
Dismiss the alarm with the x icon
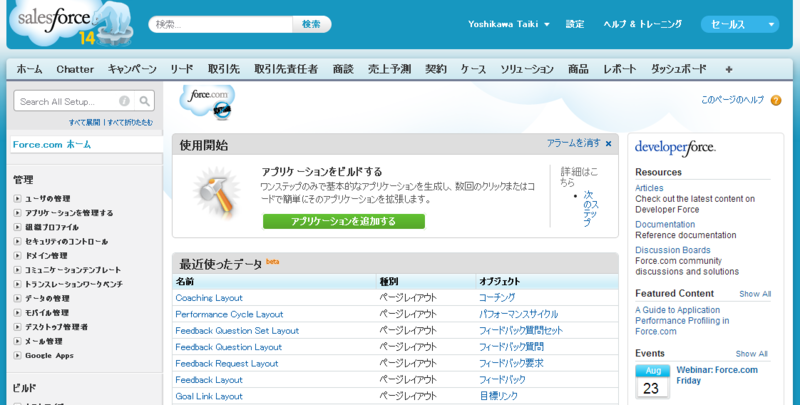pyautogui.click(x=608, y=144)
